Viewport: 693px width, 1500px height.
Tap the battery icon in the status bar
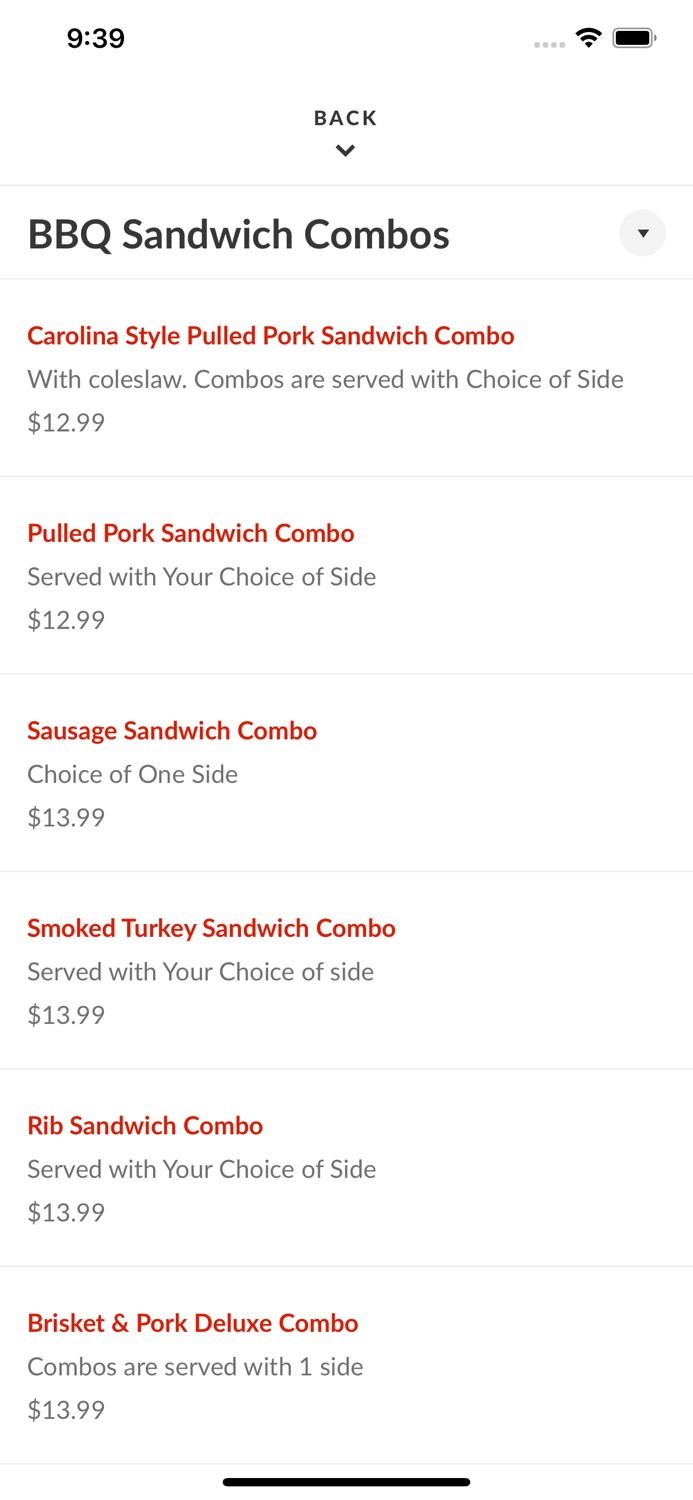(x=634, y=37)
